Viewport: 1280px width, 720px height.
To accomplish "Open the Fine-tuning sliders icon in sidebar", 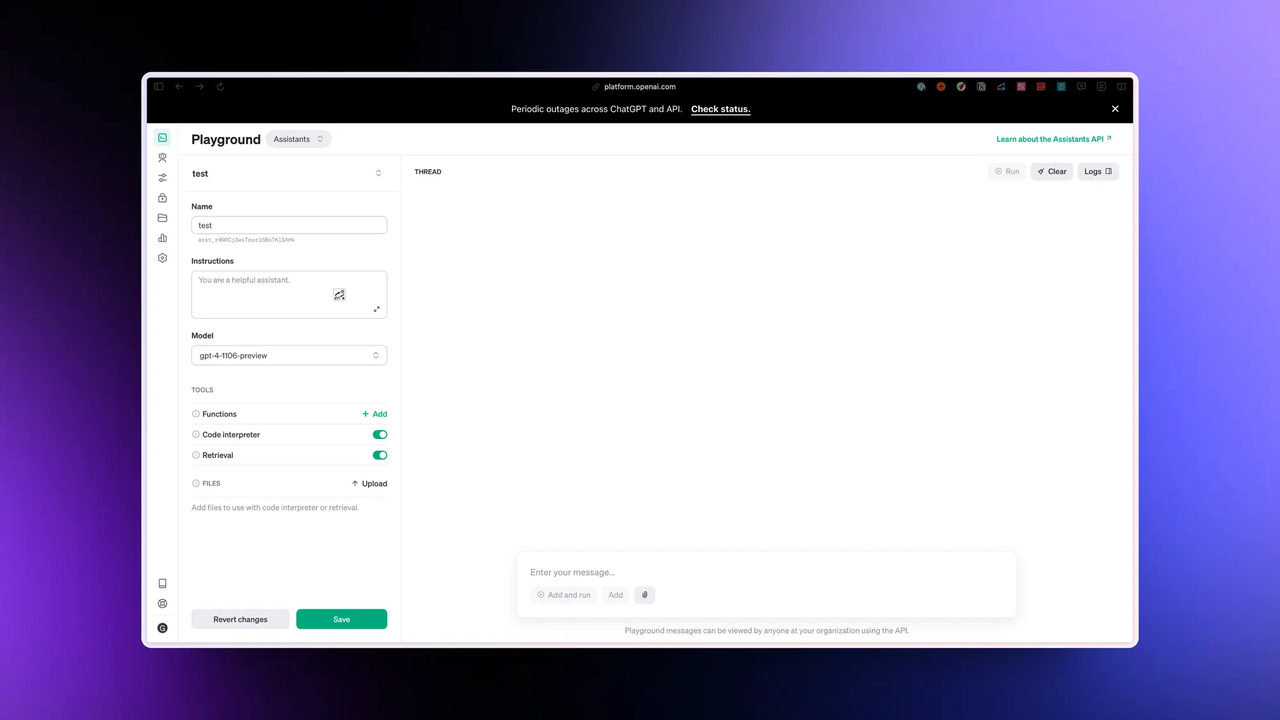I will 162,177.
